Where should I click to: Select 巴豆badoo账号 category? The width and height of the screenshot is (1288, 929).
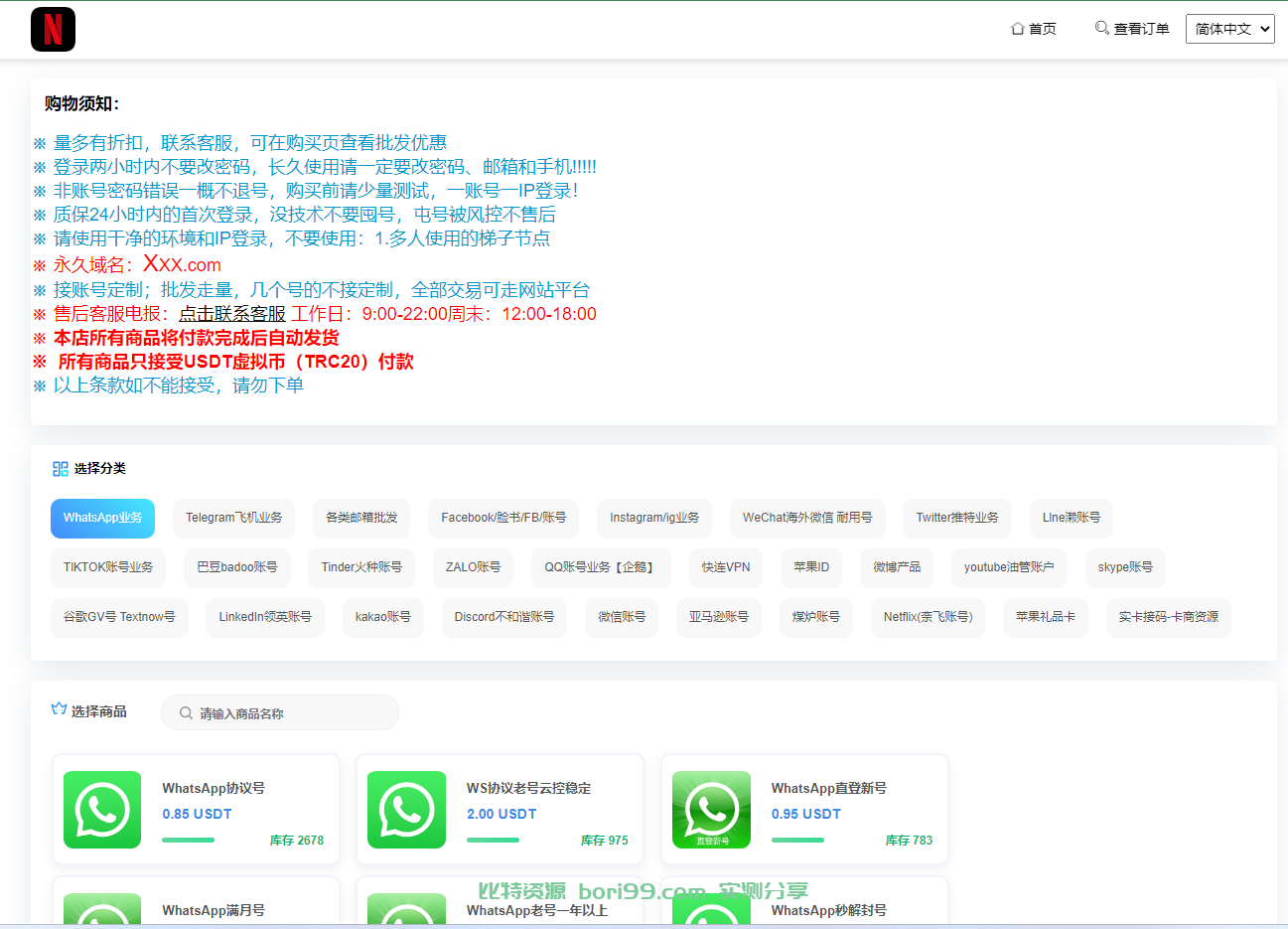coord(237,567)
